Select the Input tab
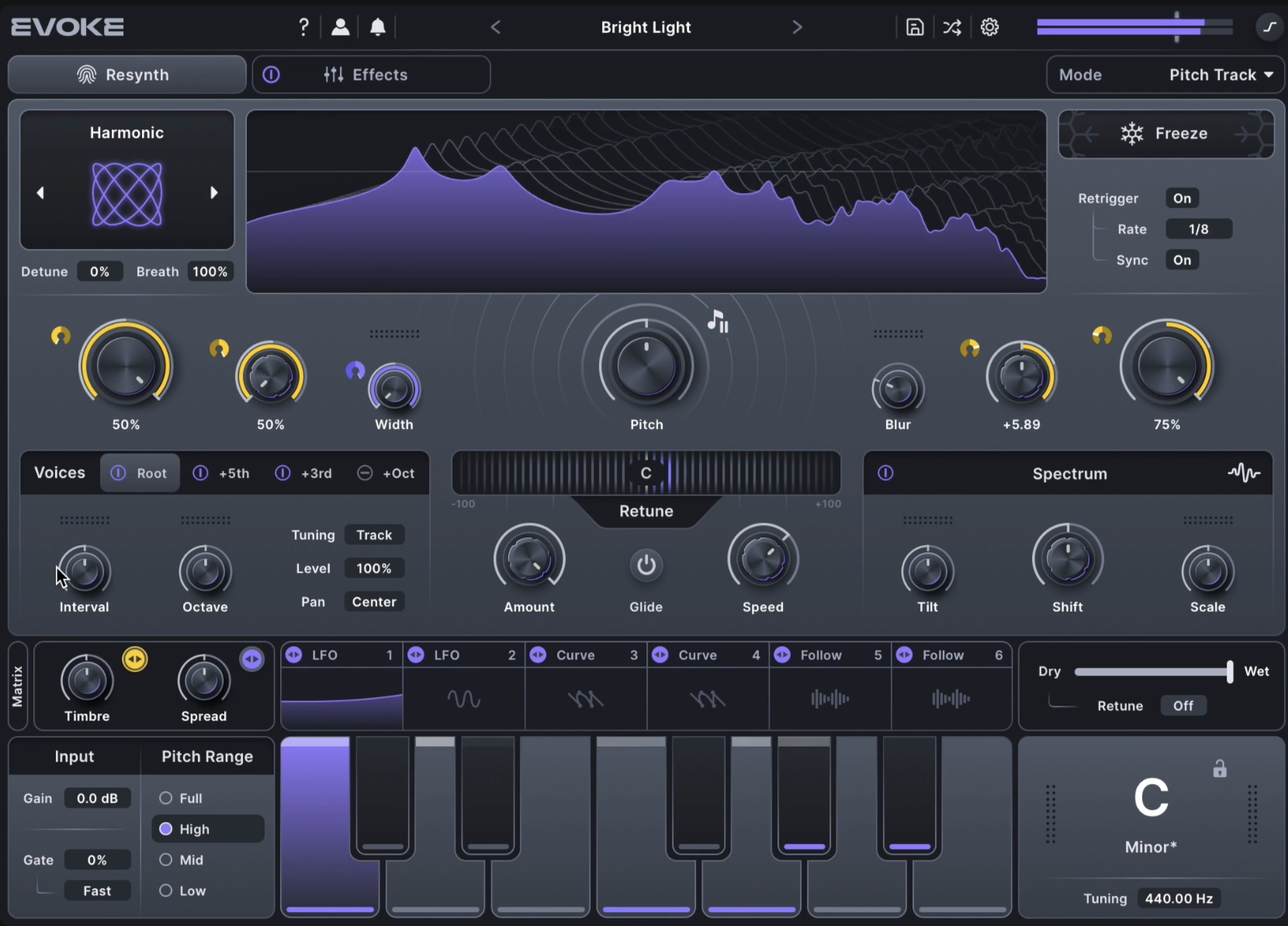 coord(74,756)
